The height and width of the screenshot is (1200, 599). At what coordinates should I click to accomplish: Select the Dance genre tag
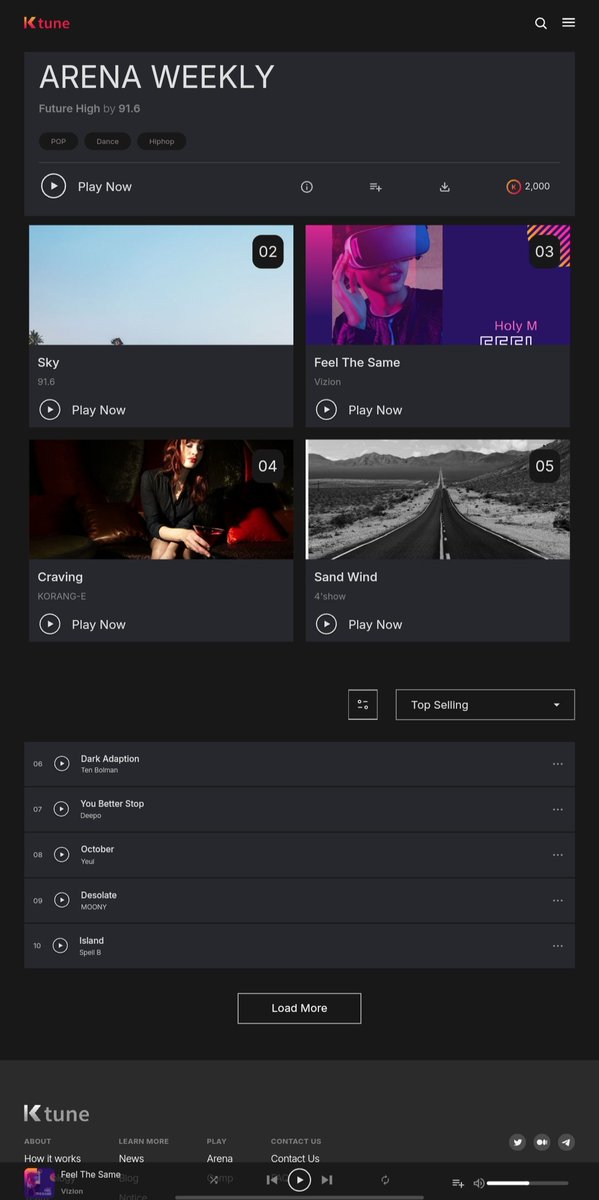click(x=108, y=141)
